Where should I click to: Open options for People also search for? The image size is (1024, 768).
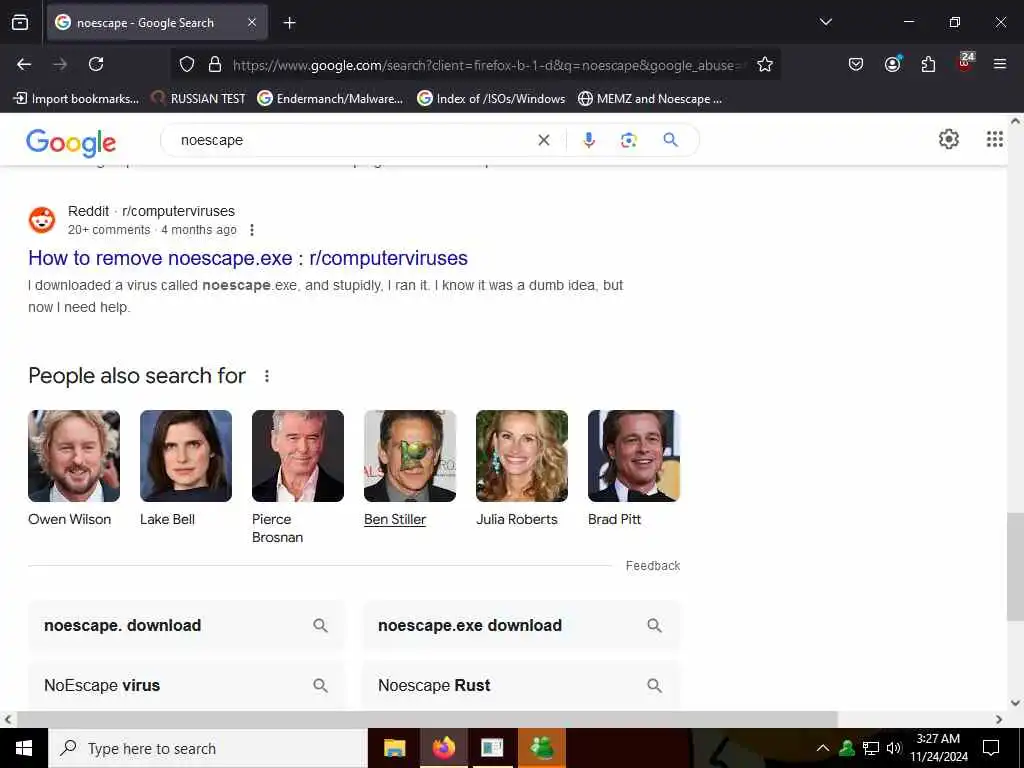point(266,376)
